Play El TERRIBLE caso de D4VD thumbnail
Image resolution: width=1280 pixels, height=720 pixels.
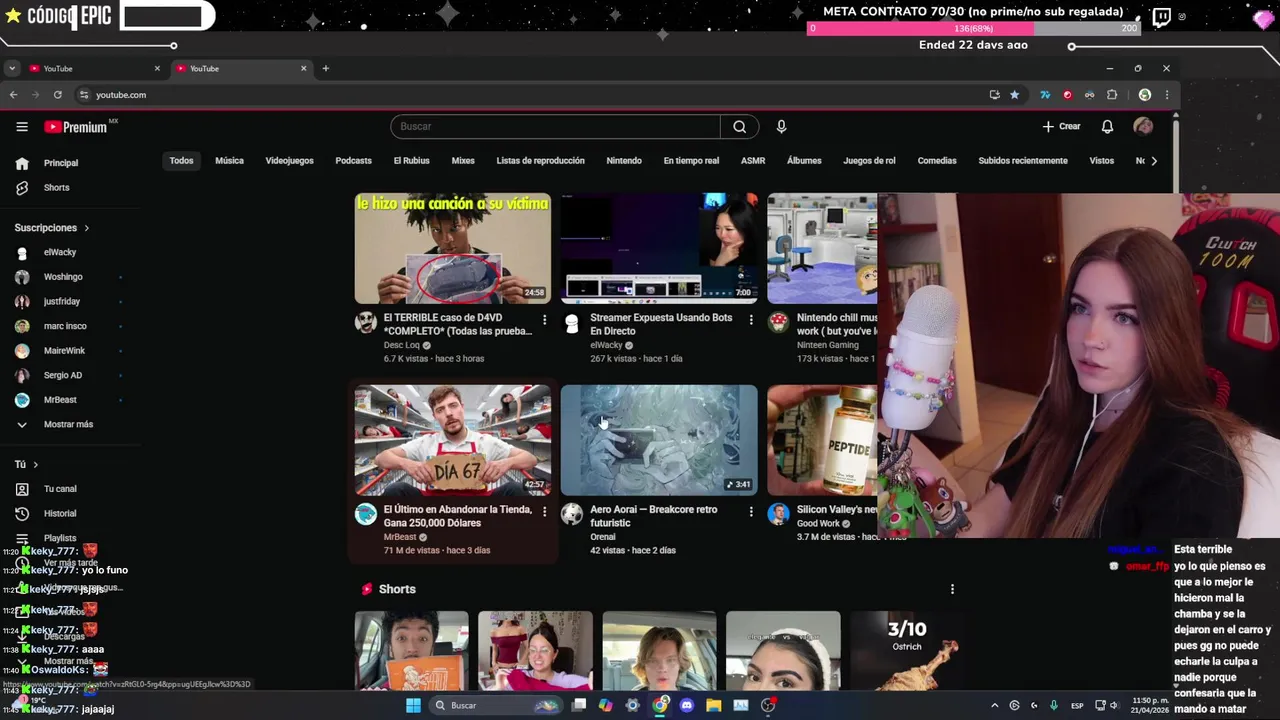point(452,248)
